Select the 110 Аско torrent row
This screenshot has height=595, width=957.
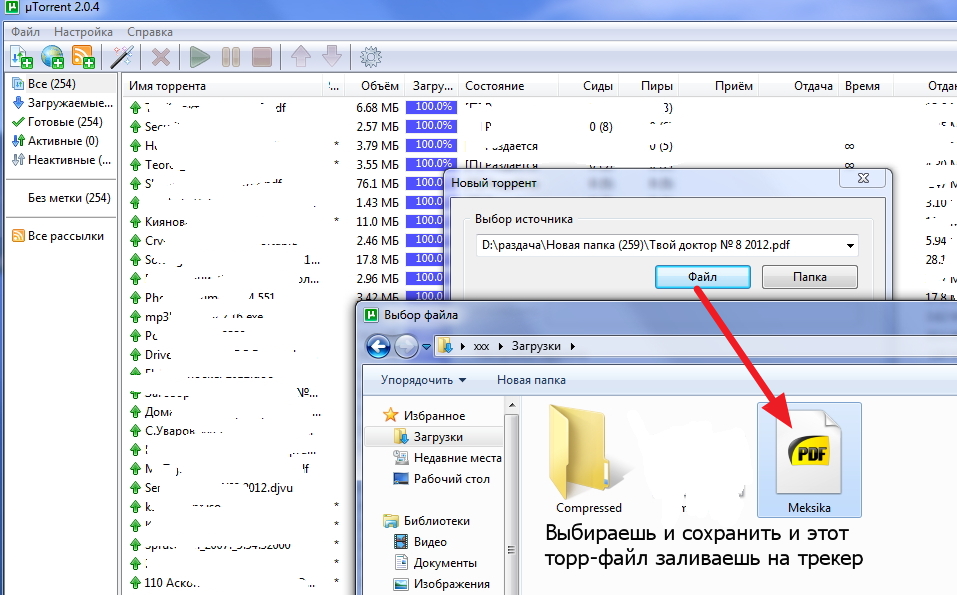pyautogui.click(x=172, y=583)
